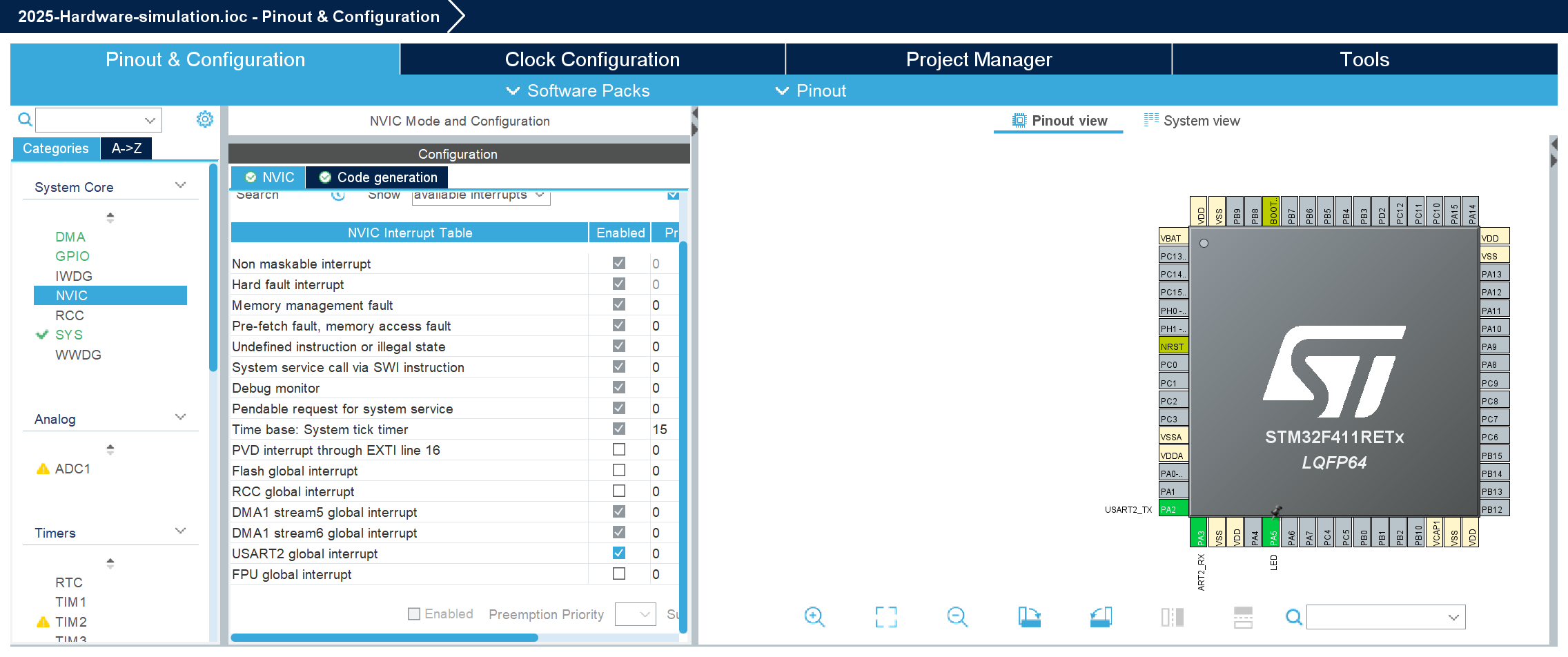Click the vertical flip/split view icon
The image size is (1568, 657).
[x=1172, y=616]
